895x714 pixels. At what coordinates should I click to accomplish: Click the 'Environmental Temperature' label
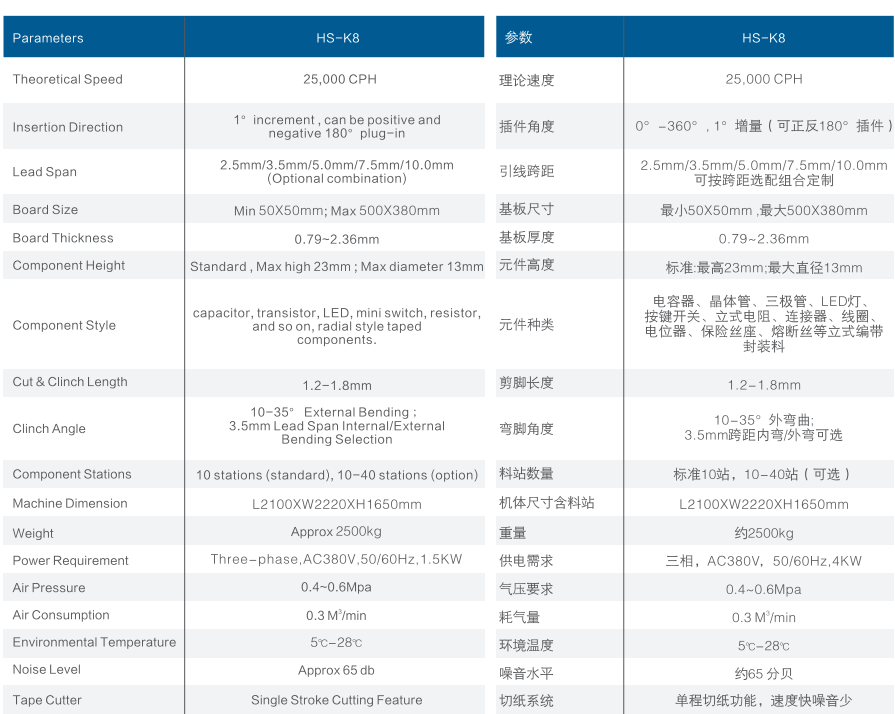tap(94, 643)
